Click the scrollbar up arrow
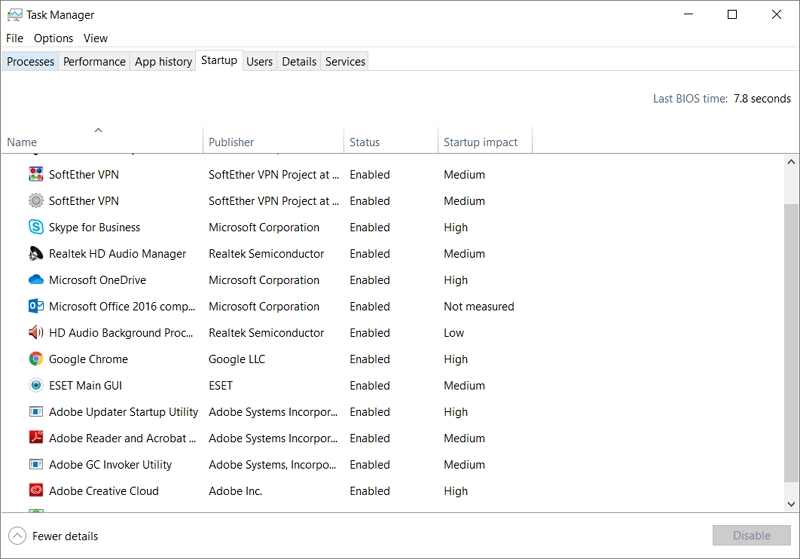 point(791,162)
